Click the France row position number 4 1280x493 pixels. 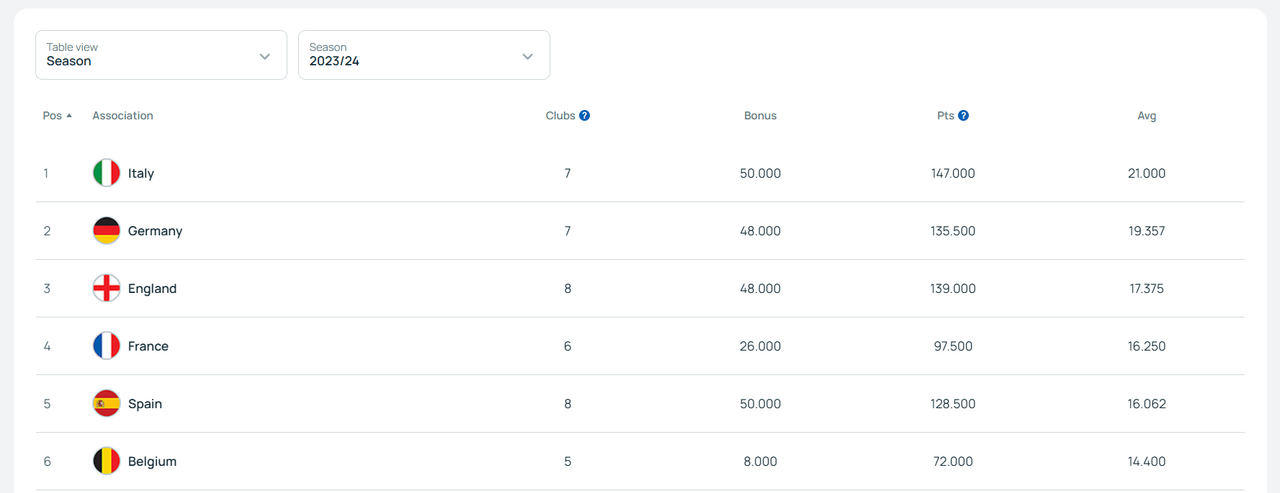[x=46, y=346]
